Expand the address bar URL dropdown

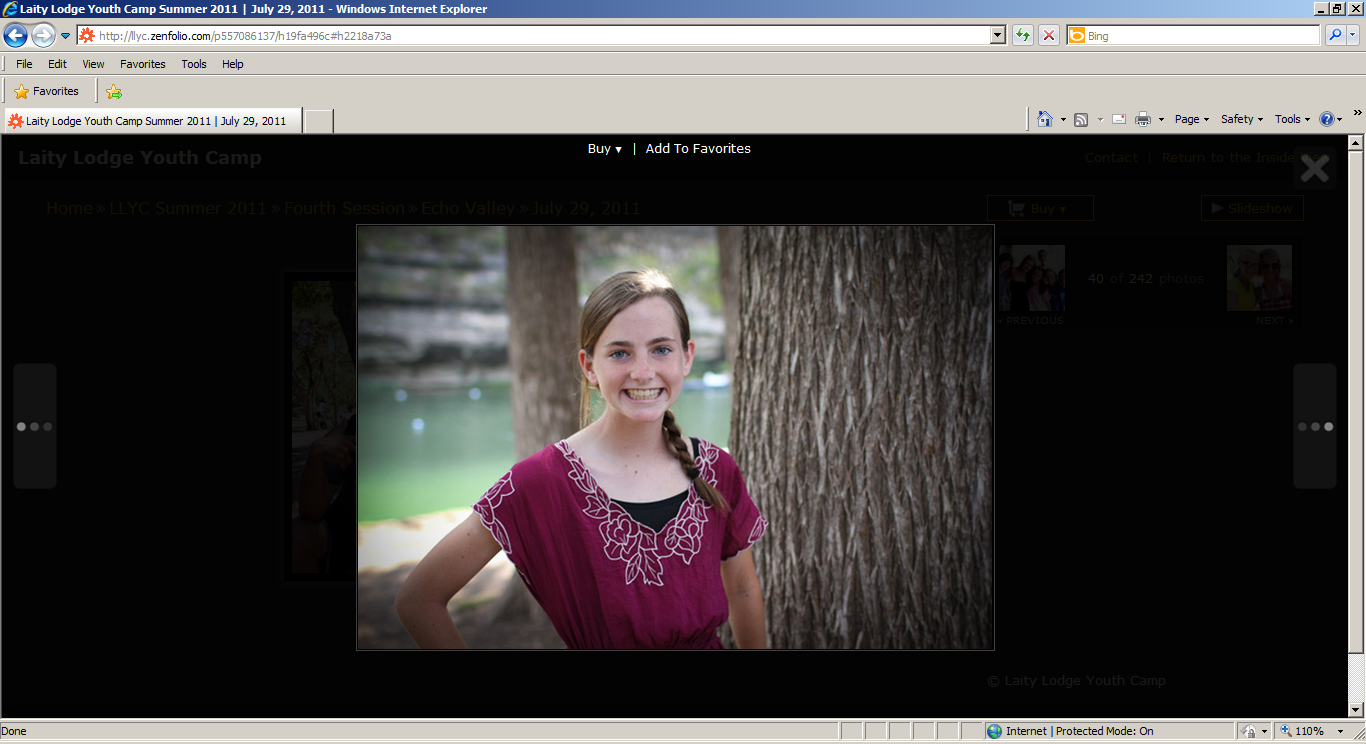click(x=998, y=36)
